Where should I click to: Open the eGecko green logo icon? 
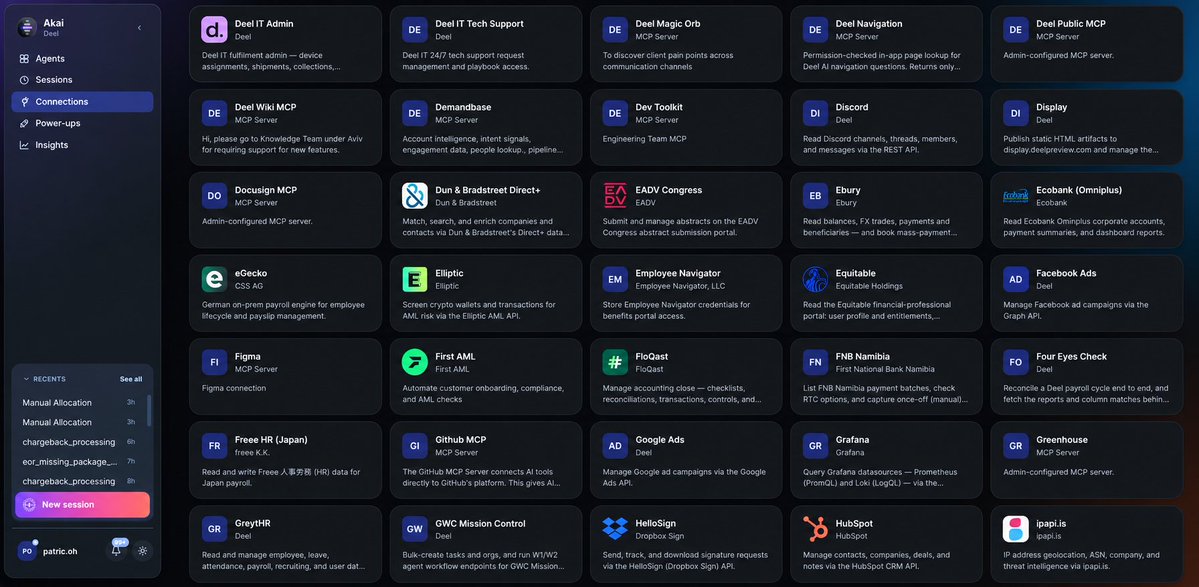coord(215,279)
